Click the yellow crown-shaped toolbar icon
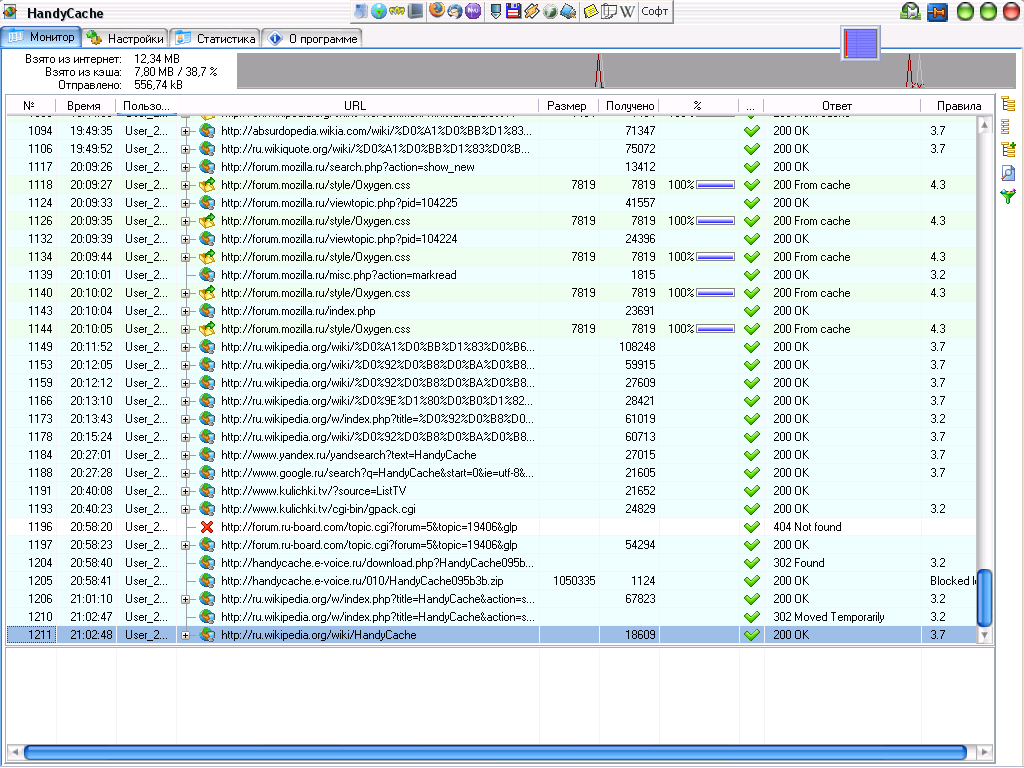The height and width of the screenshot is (768, 1024). [x=397, y=10]
